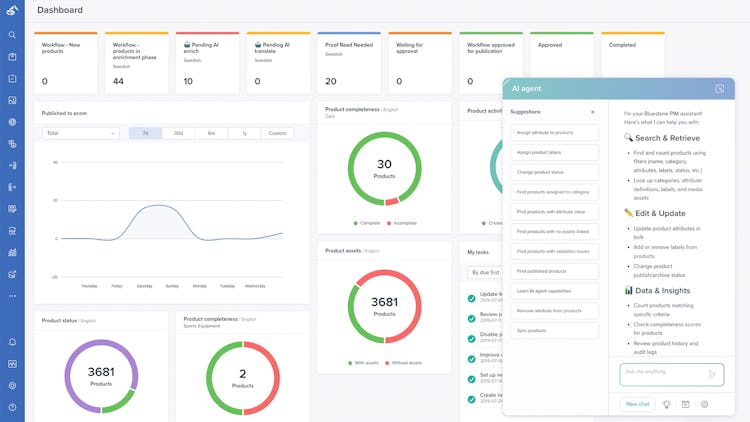This screenshot has width=750, height=422.
Task: Open the Total dropdown in Published chart
Action: [x=80, y=133]
